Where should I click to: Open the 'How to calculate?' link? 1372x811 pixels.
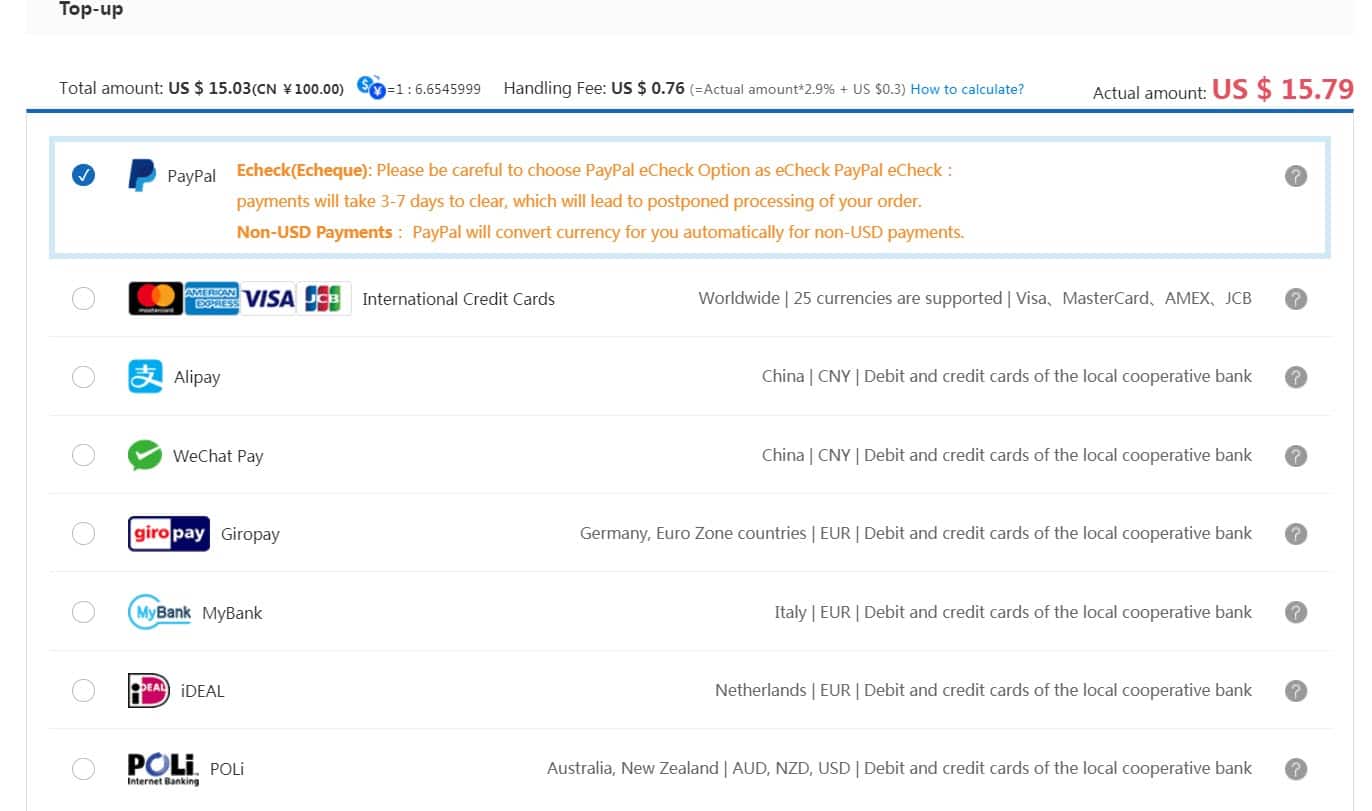click(x=967, y=89)
